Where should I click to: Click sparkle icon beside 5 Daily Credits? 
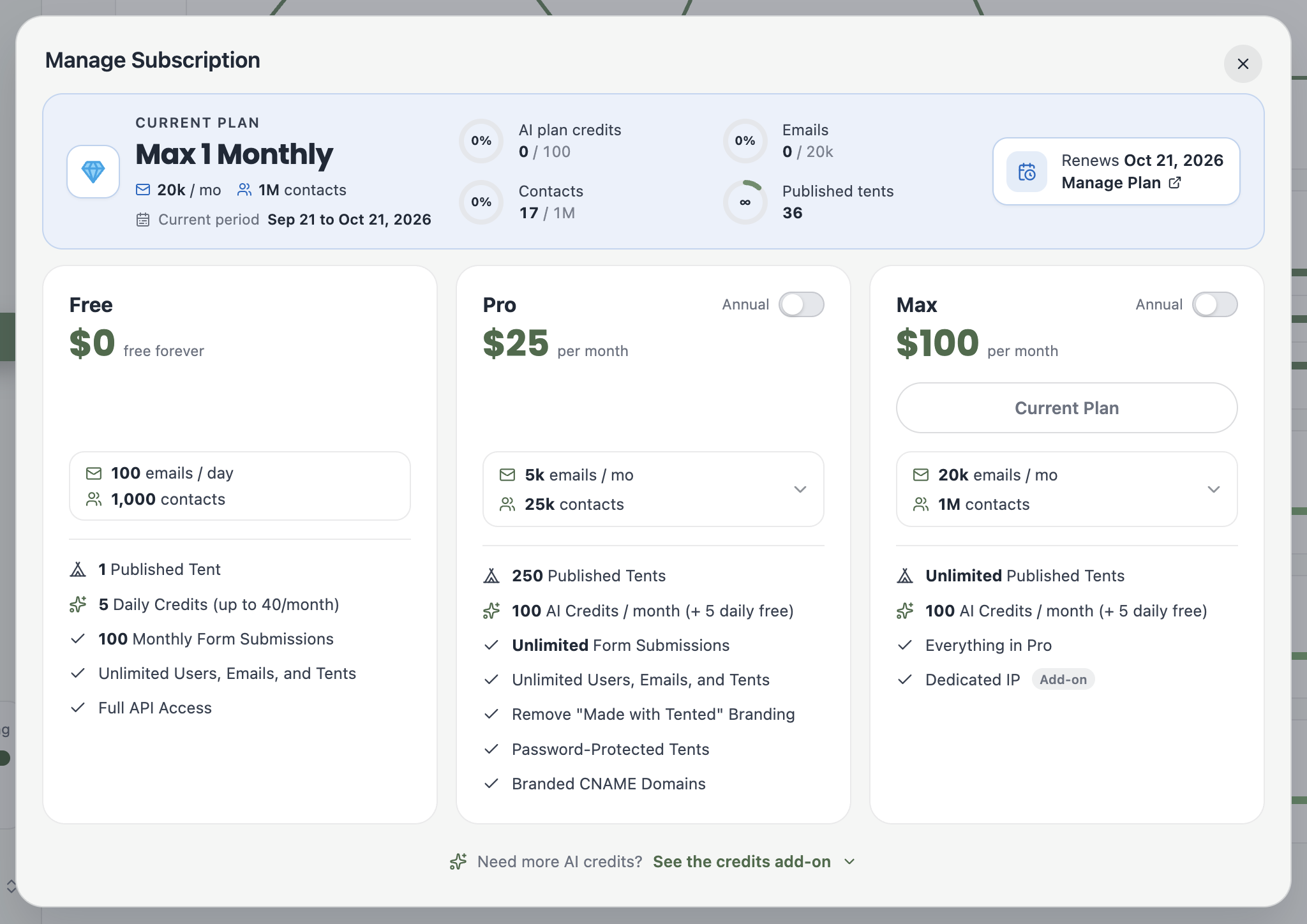pyautogui.click(x=78, y=604)
